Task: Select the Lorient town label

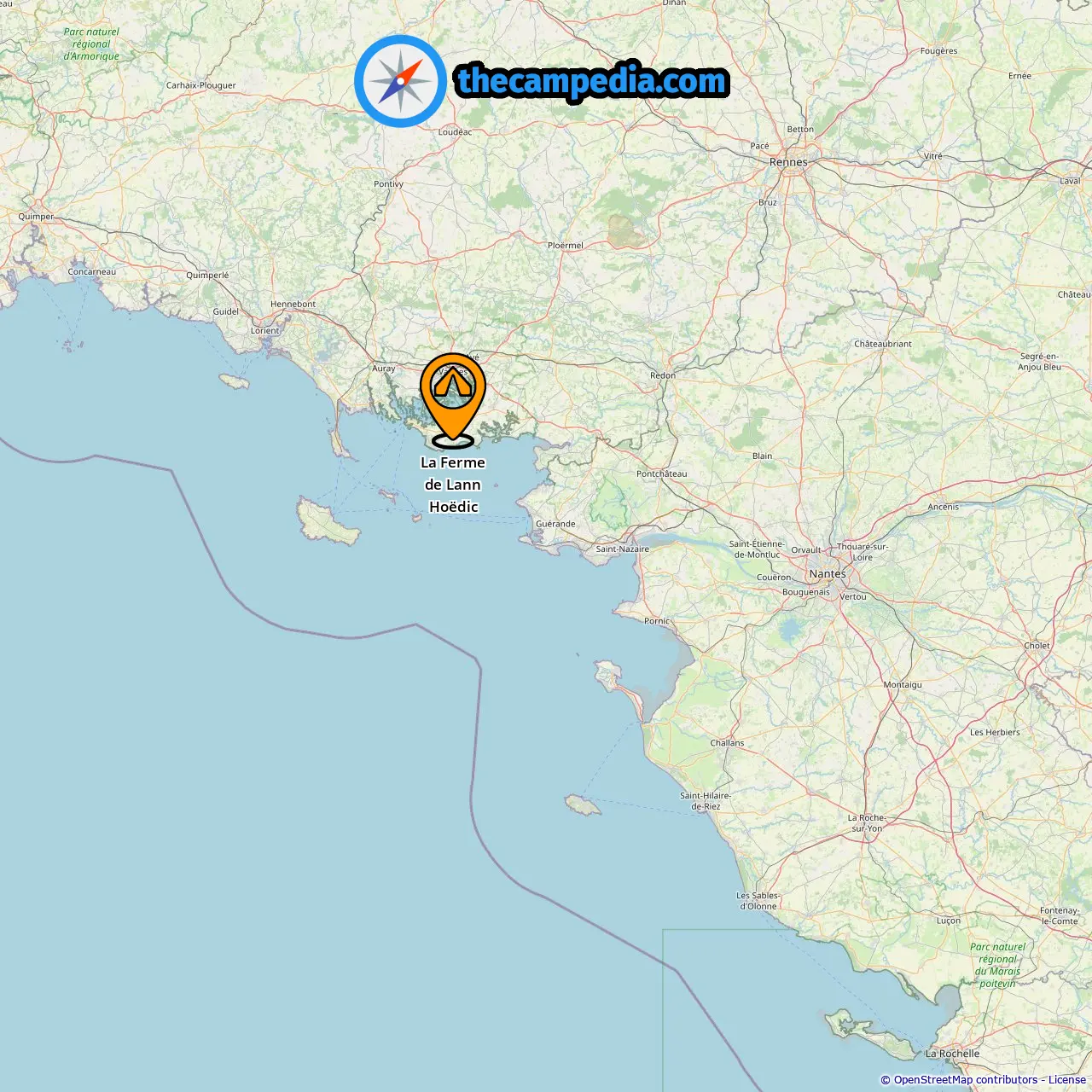Action: (264, 331)
